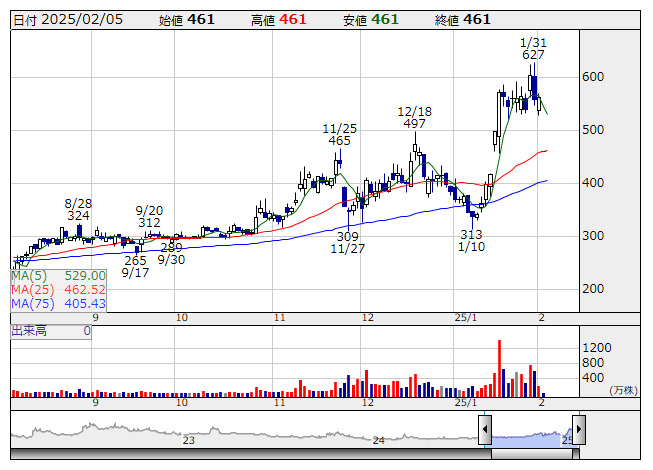Click the left range slider handle arrow

pyautogui.click(x=485, y=429)
